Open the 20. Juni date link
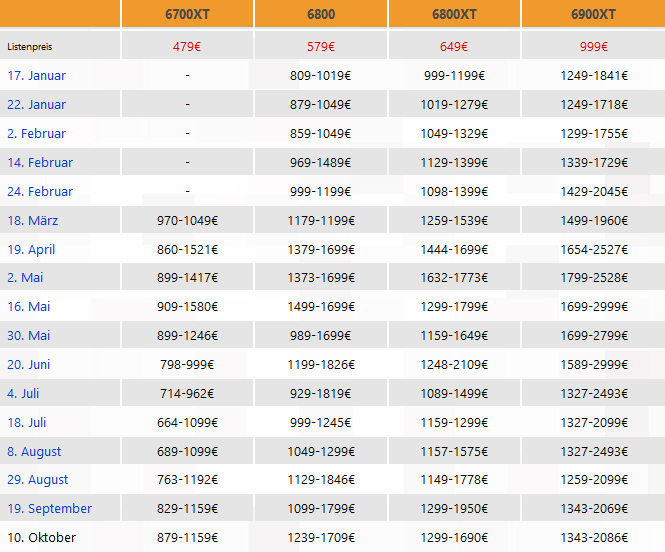Screen dimensions: 665x552 click(28, 364)
